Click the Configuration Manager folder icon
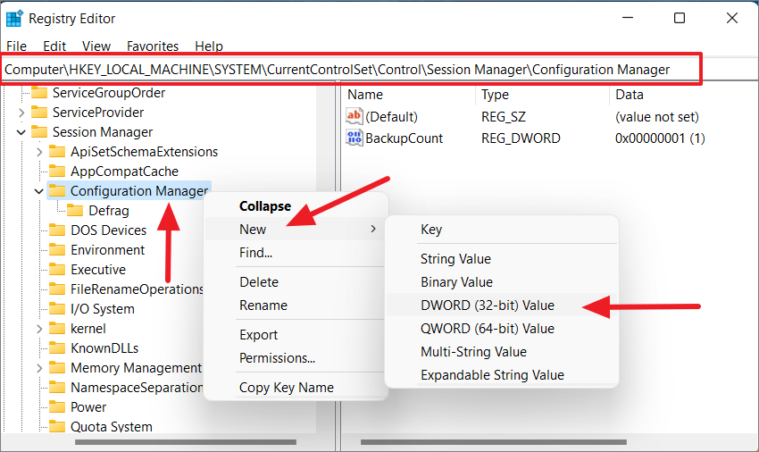The image size is (759, 452). pyautogui.click(x=57, y=191)
